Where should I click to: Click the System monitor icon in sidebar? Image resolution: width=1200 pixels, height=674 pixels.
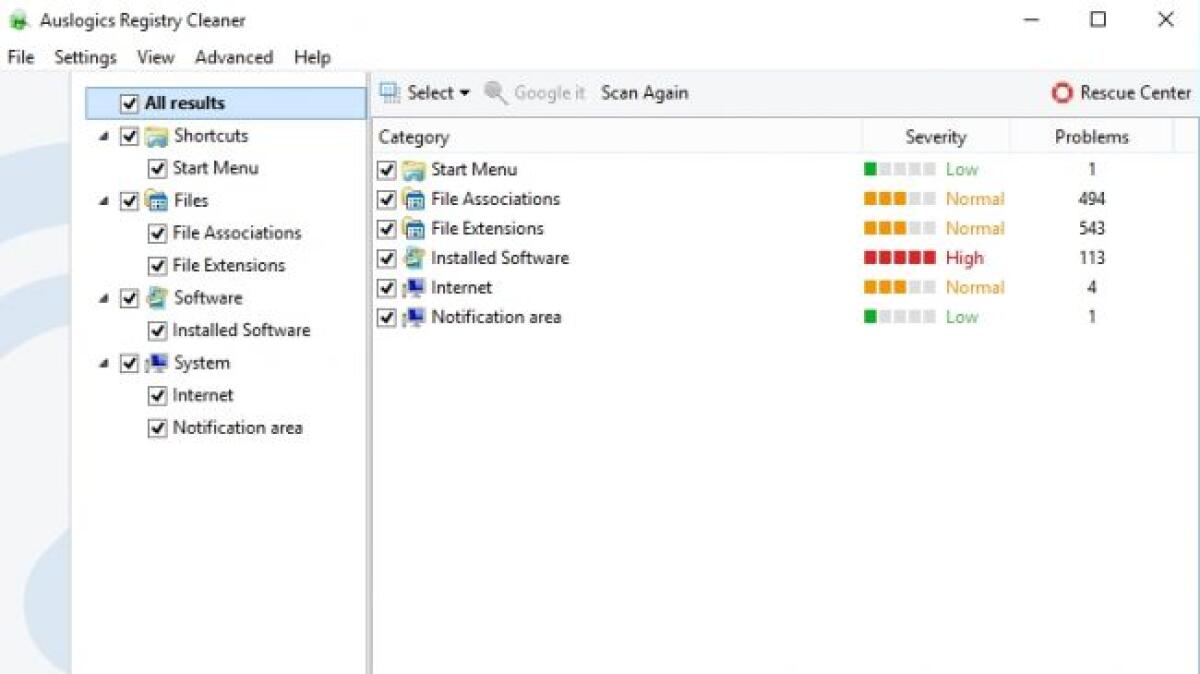[x=156, y=362]
